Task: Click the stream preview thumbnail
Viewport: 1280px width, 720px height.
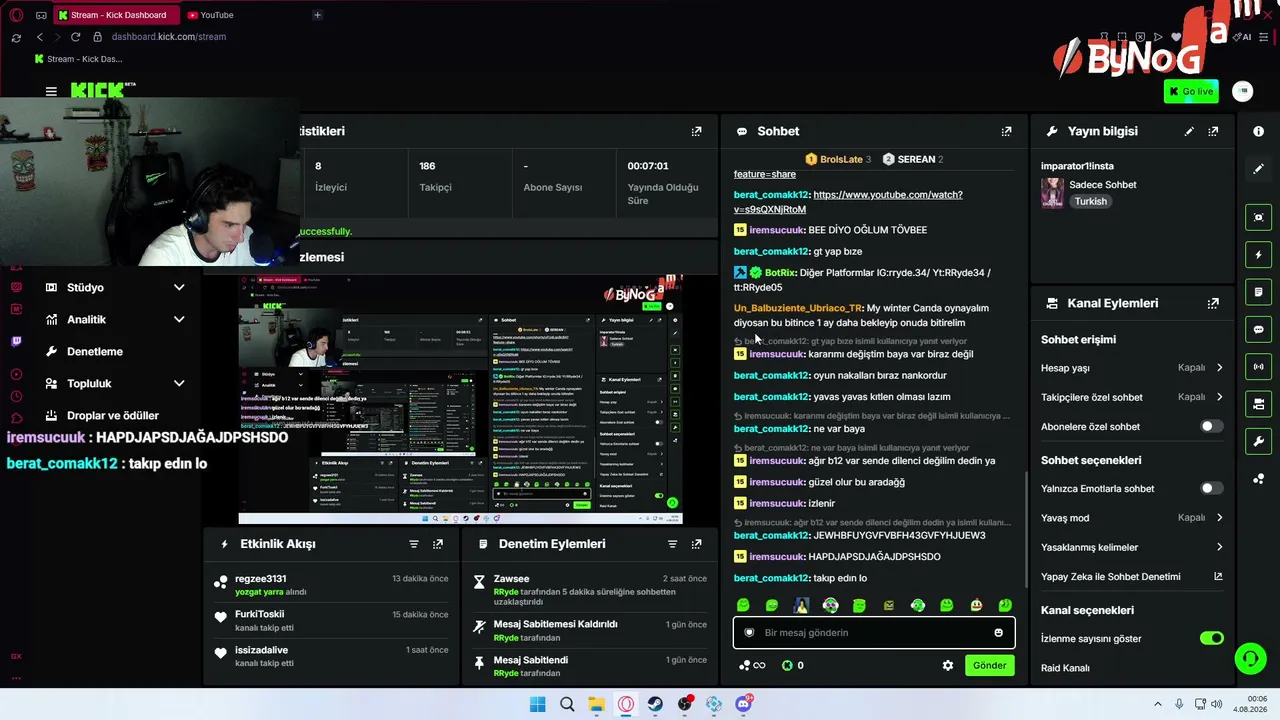Action: tap(461, 398)
